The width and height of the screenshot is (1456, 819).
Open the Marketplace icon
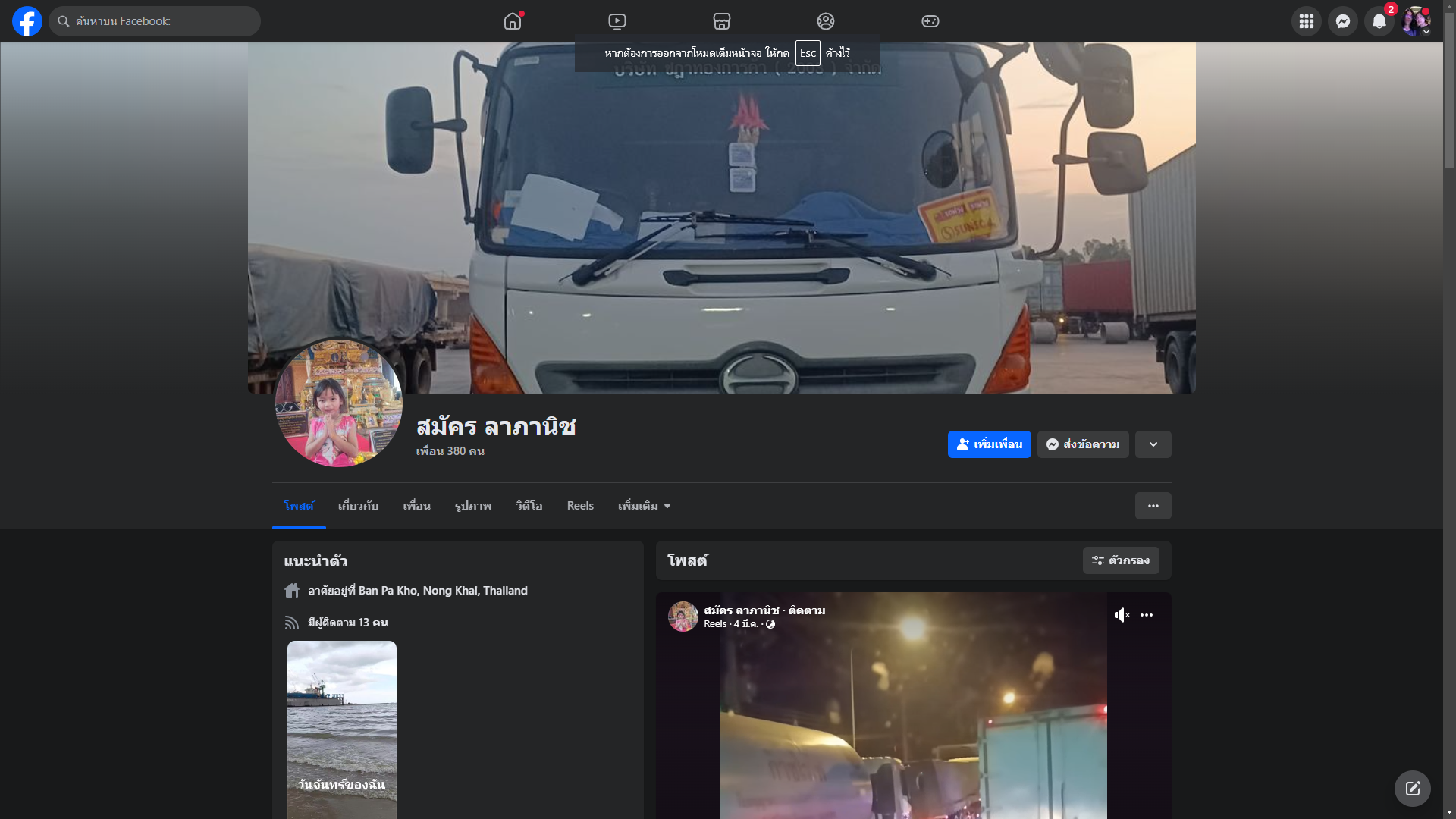pos(722,21)
